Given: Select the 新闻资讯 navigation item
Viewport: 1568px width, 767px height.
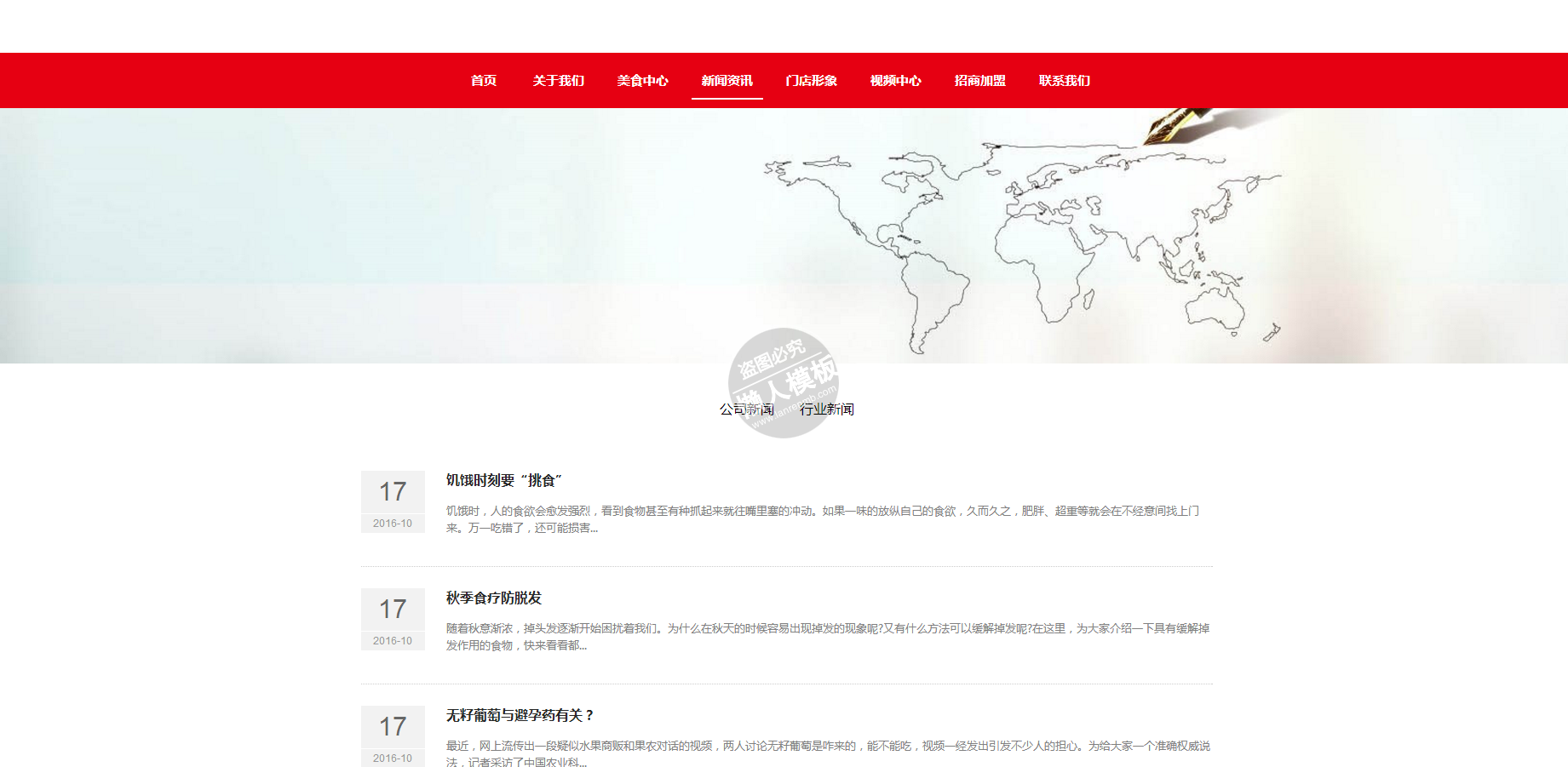Looking at the screenshot, I should pyautogui.click(x=727, y=81).
